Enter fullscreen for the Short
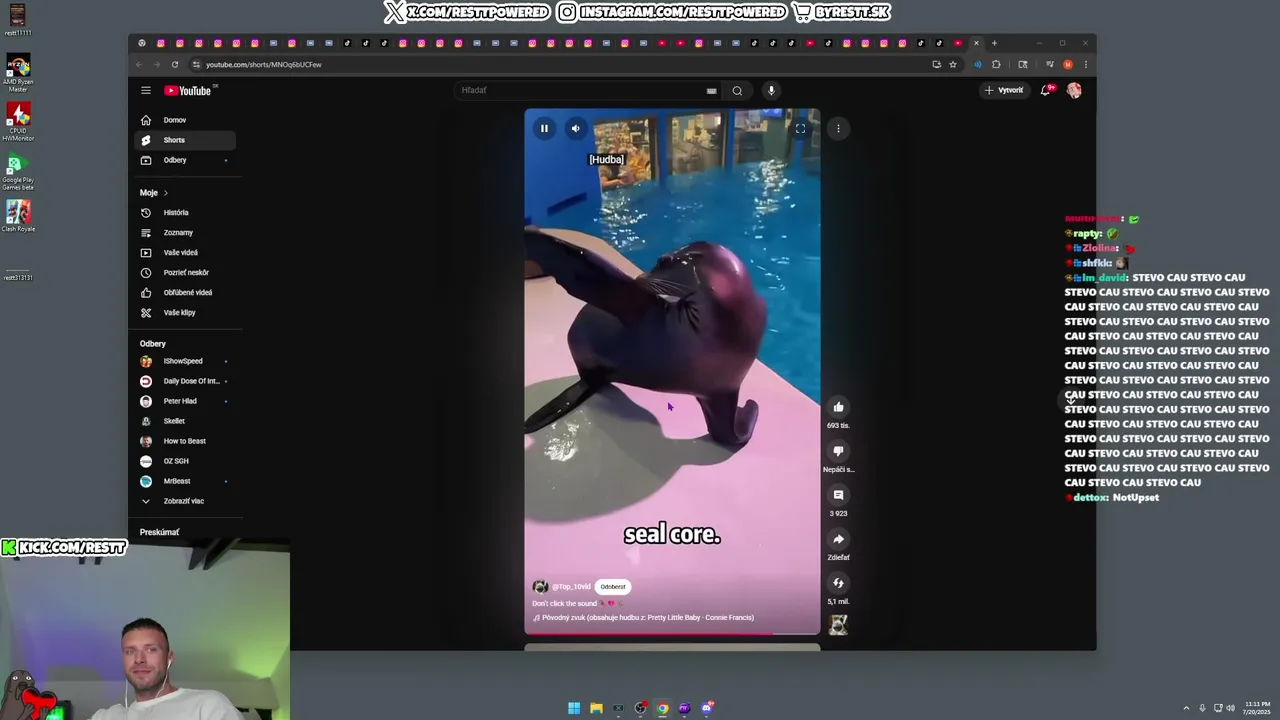Screen dimensions: 1280x720 pyautogui.click(x=800, y=128)
